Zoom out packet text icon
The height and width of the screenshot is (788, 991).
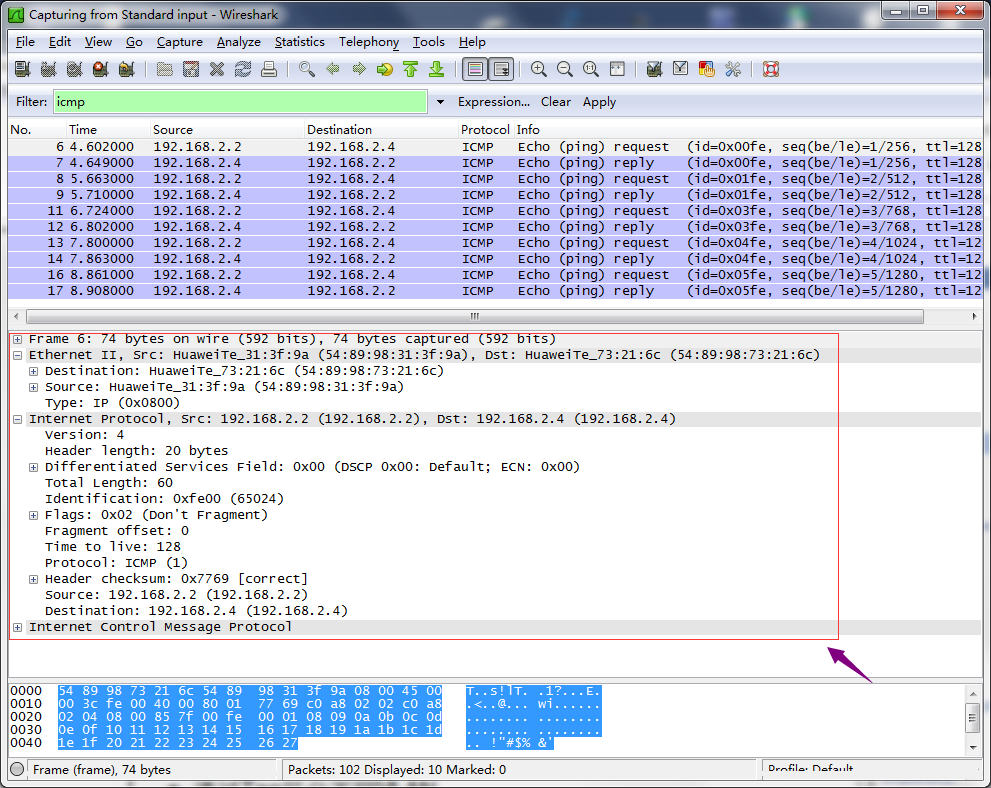pos(565,69)
